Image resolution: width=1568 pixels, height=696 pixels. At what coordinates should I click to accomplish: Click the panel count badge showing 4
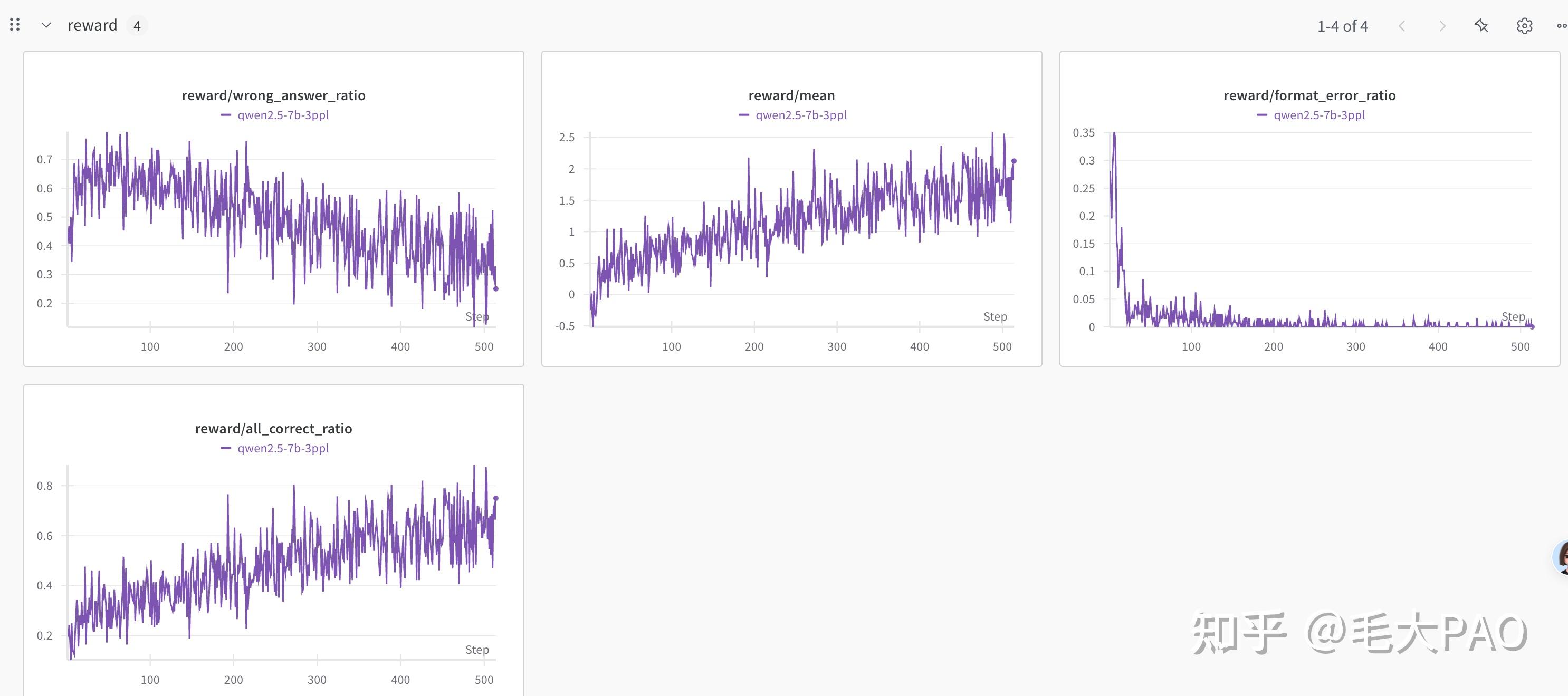137,25
